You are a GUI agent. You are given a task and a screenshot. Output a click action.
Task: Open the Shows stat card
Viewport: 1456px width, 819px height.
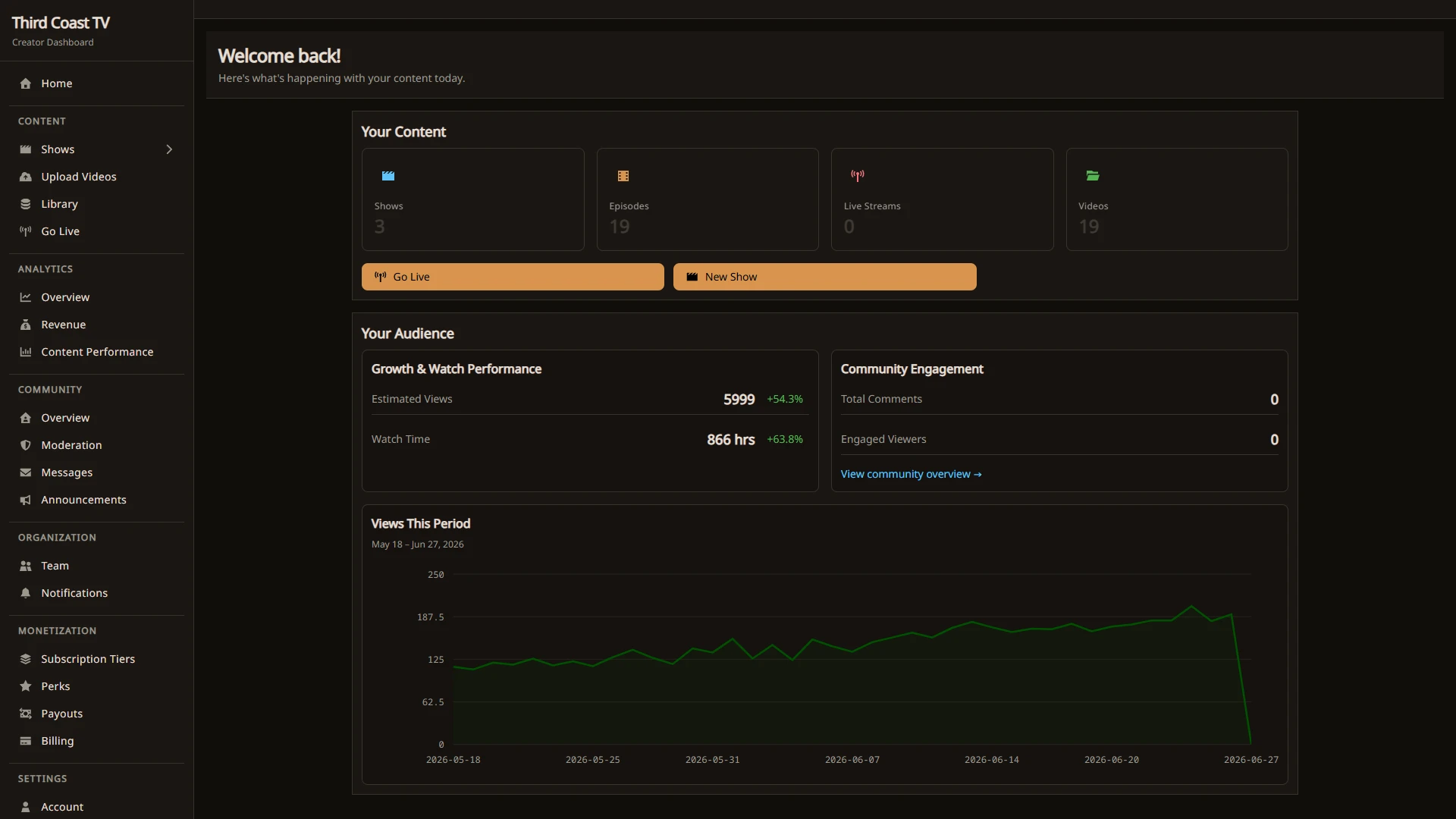point(472,199)
